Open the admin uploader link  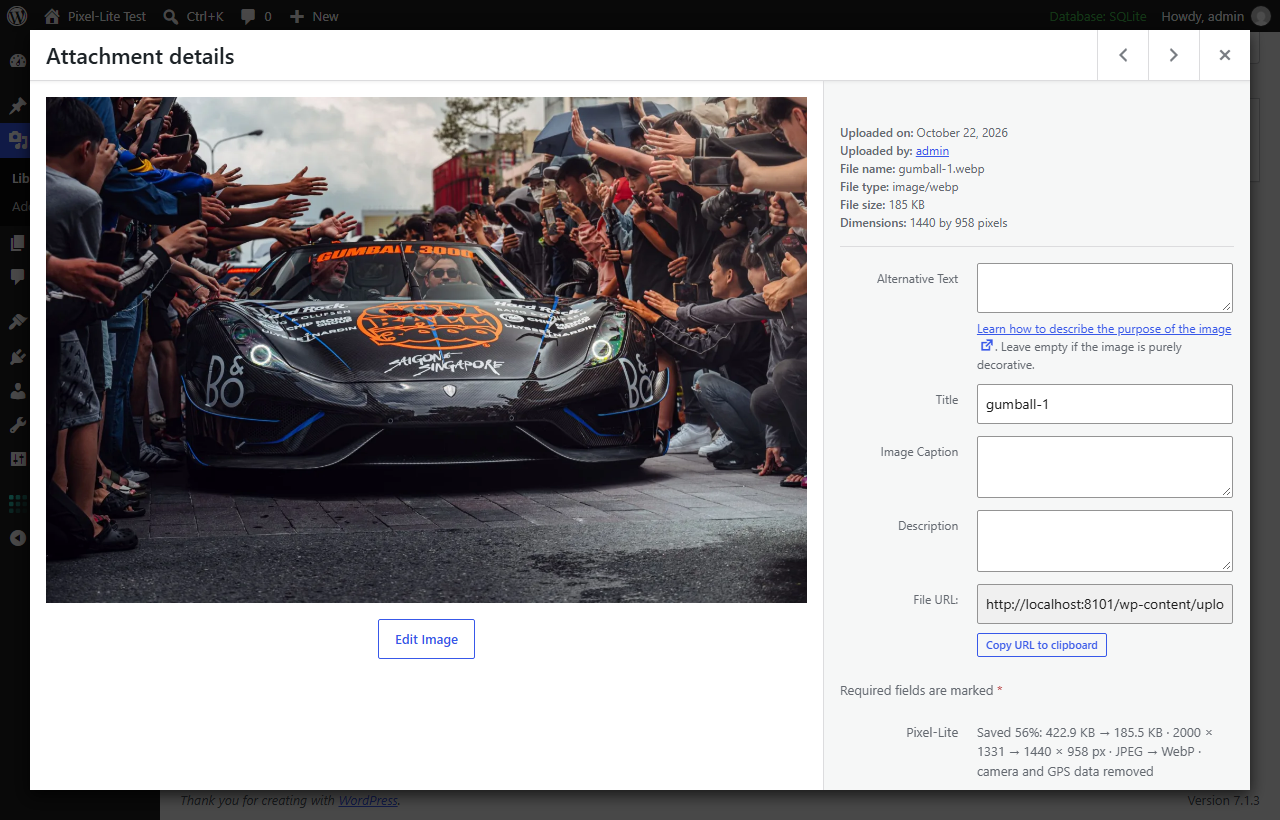point(932,151)
